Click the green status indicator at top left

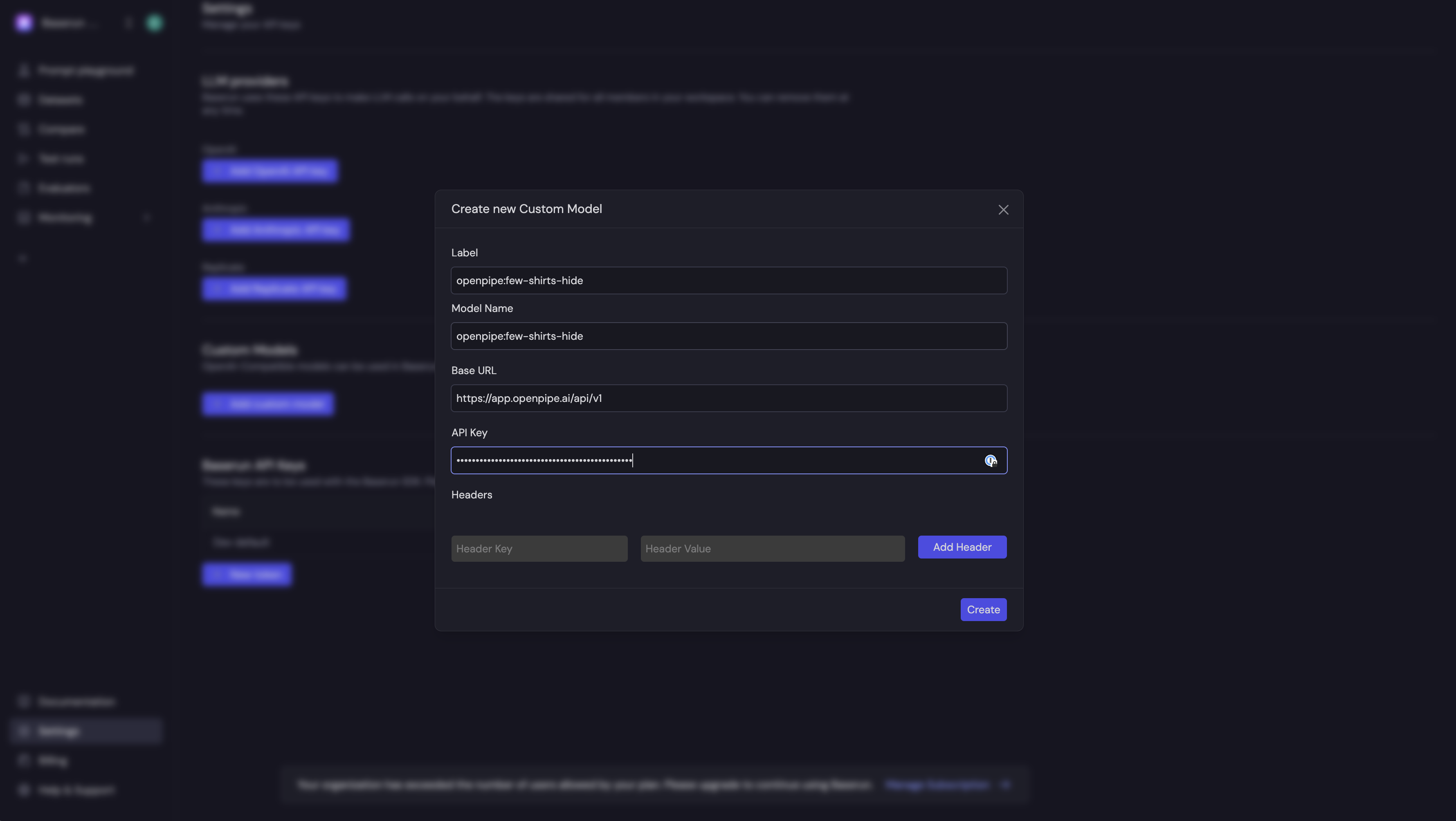coord(154,22)
